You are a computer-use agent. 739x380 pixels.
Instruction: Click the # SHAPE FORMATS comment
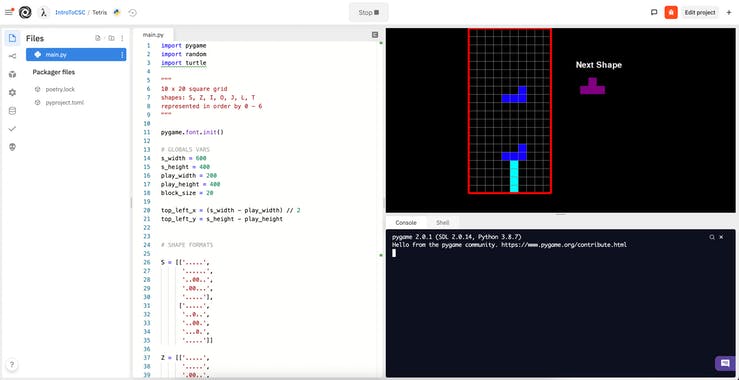[187, 245]
